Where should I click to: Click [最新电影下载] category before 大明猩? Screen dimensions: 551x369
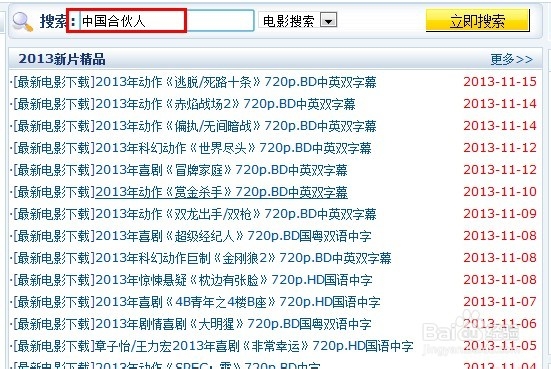tap(54, 324)
